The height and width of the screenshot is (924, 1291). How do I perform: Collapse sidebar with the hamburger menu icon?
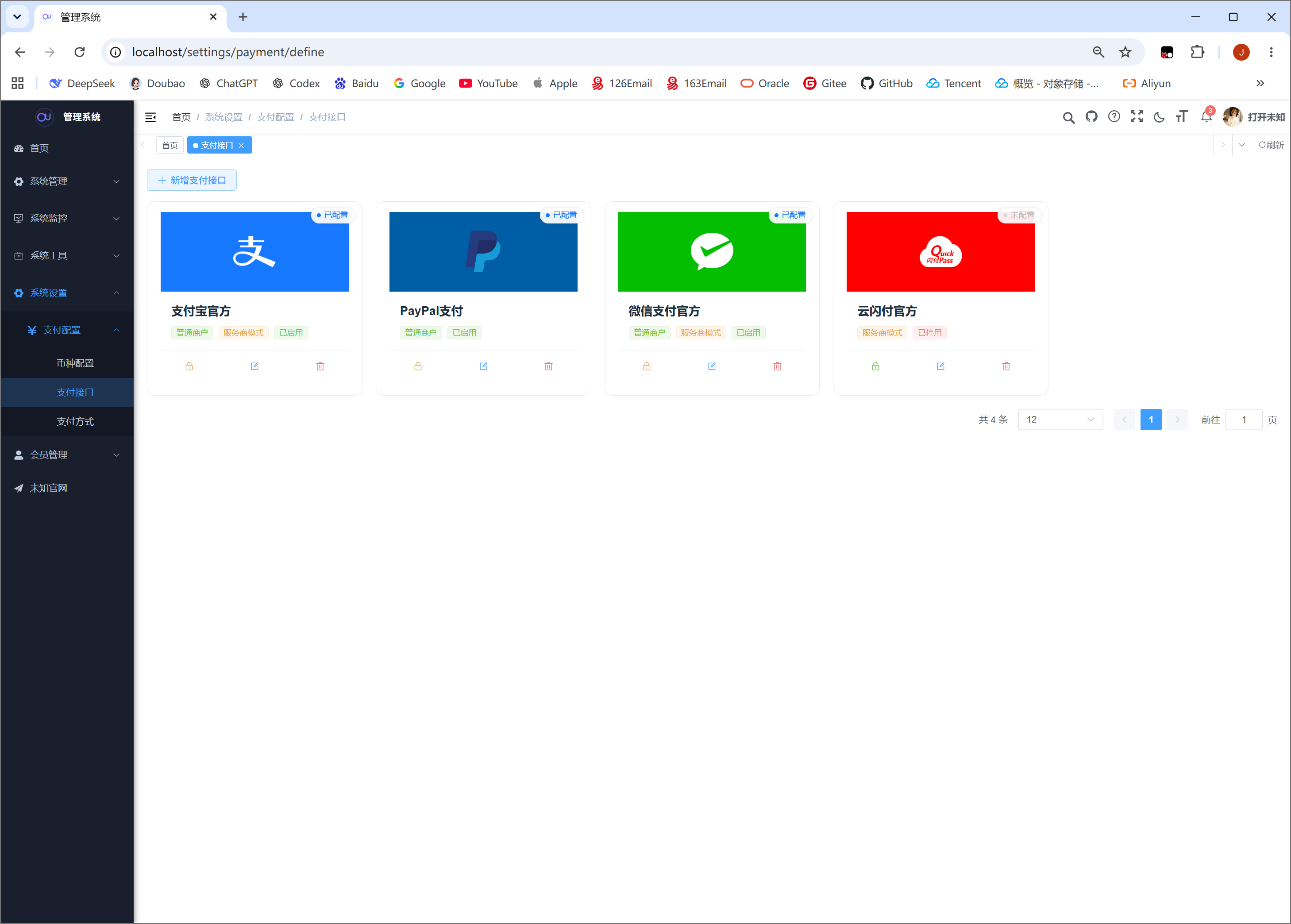(x=151, y=117)
